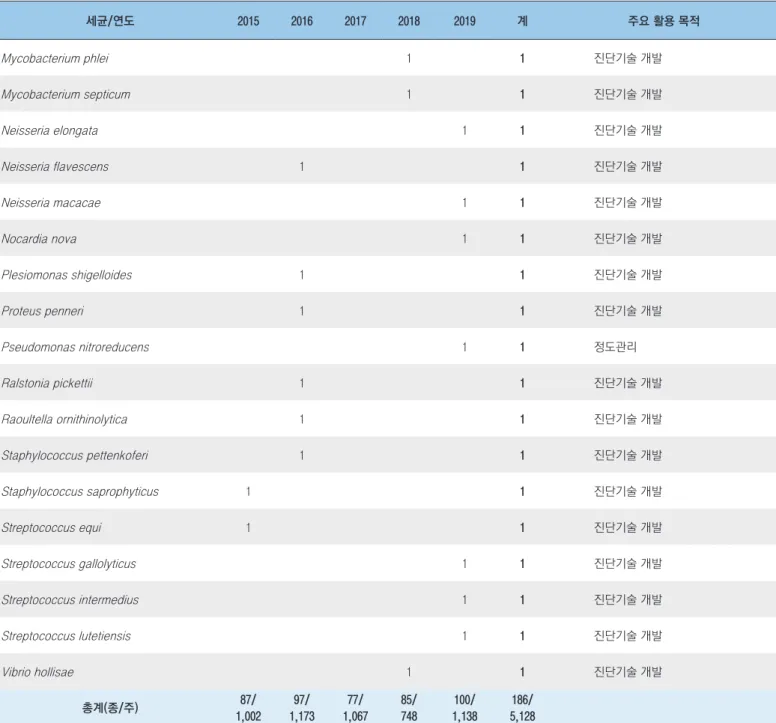The height and width of the screenshot is (723, 776).
Task: Select Neisseria flavescens row name
Action: click(x=55, y=167)
